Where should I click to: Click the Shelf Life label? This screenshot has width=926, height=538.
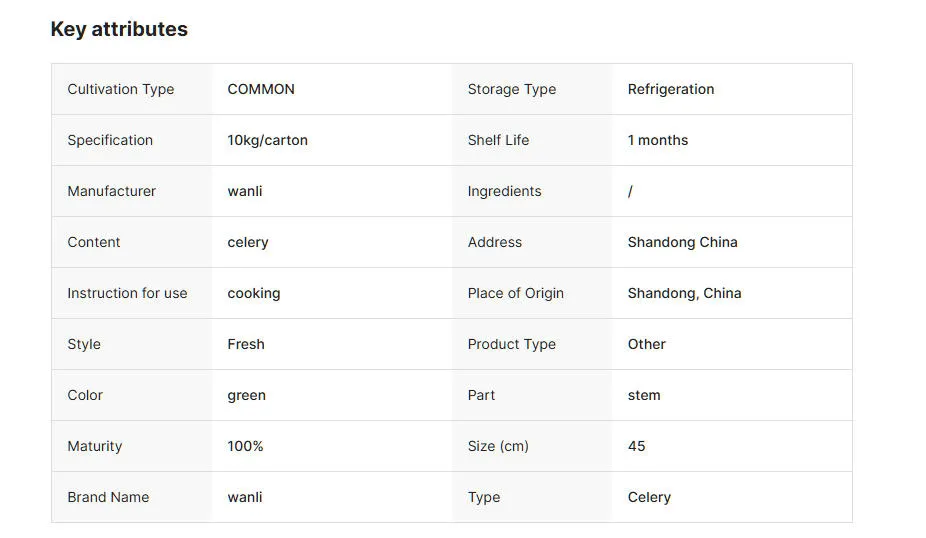point(498,140)
